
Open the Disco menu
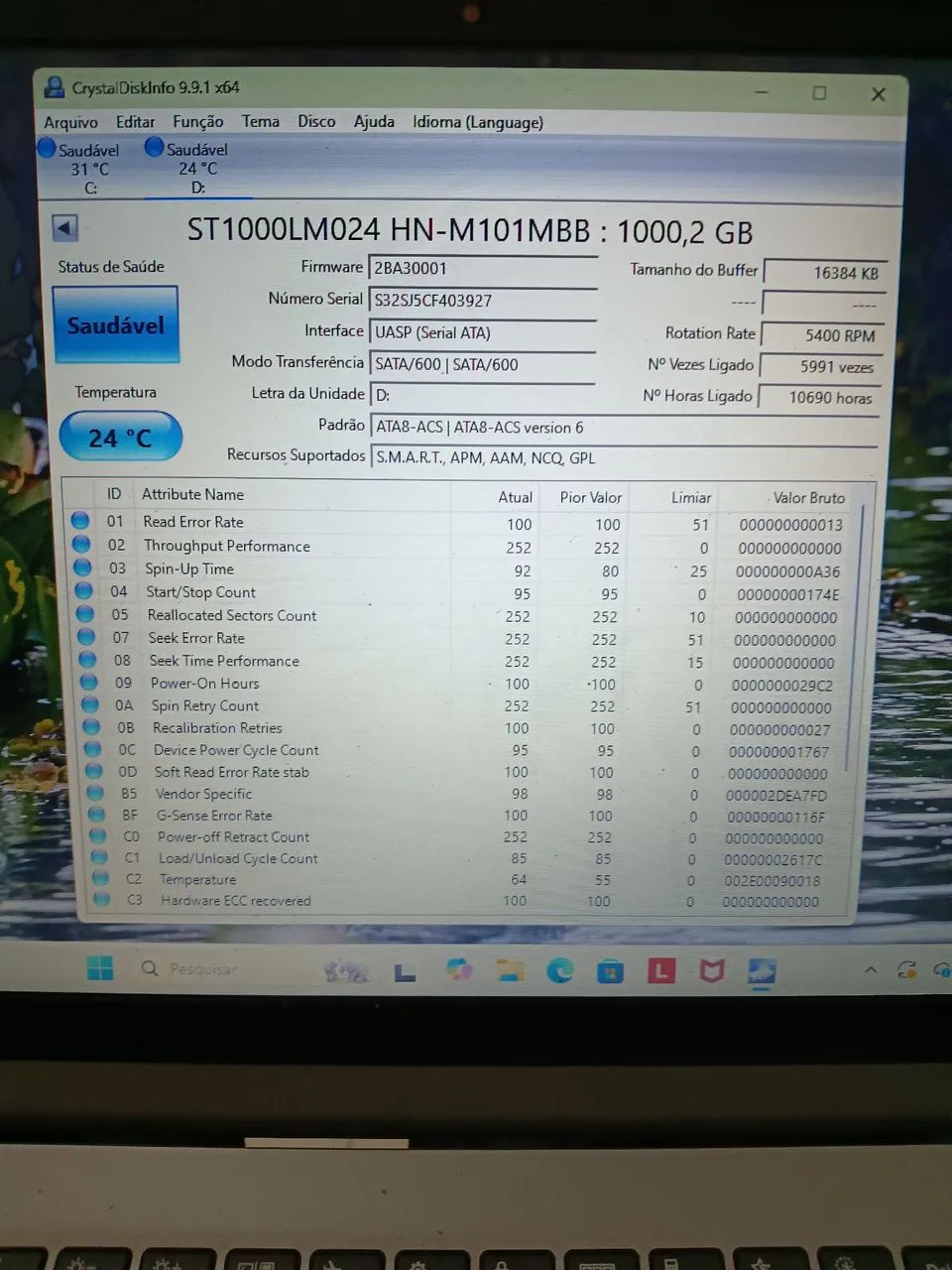tap(316, 121)
